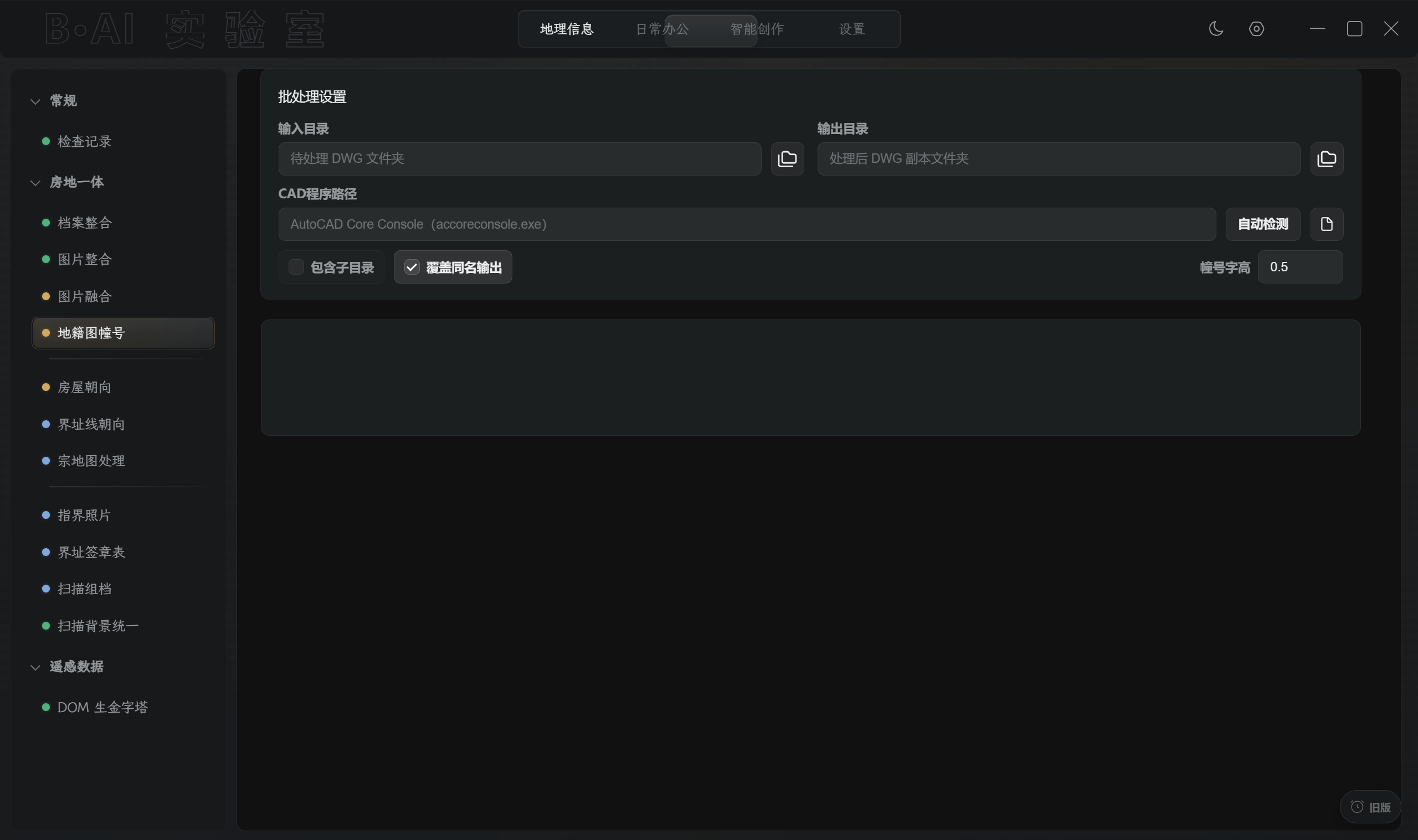The width and height of the screenshot is (1418, 840).
Task: Select DOM 生金字塔 sidebar item
Action: pos(123,708)
